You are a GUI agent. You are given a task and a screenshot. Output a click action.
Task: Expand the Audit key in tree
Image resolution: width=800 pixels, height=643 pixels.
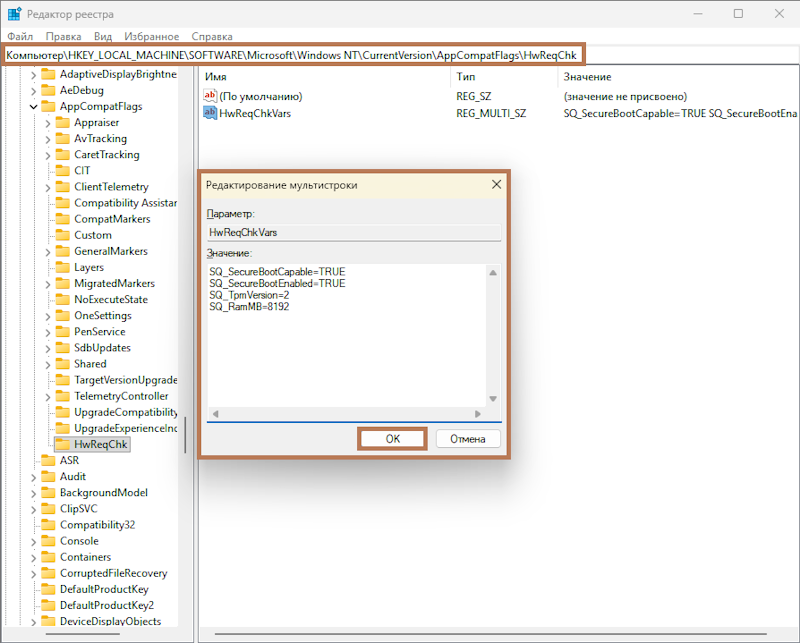point(33,476)
